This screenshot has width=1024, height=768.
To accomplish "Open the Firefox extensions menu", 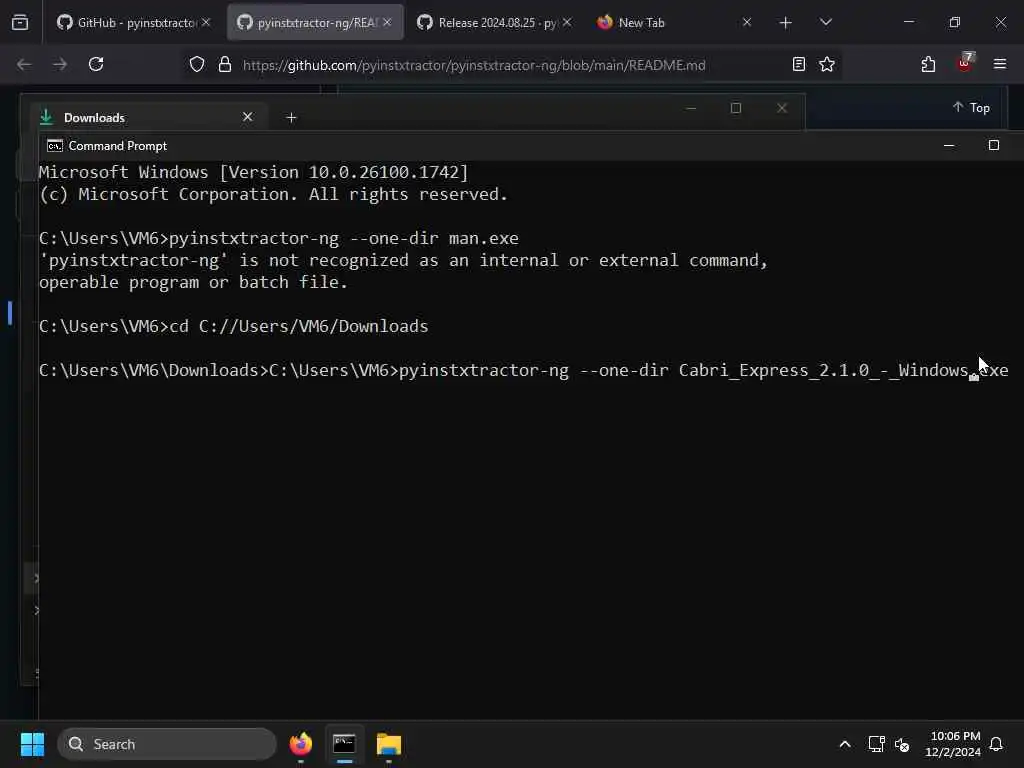I will 928,64.
